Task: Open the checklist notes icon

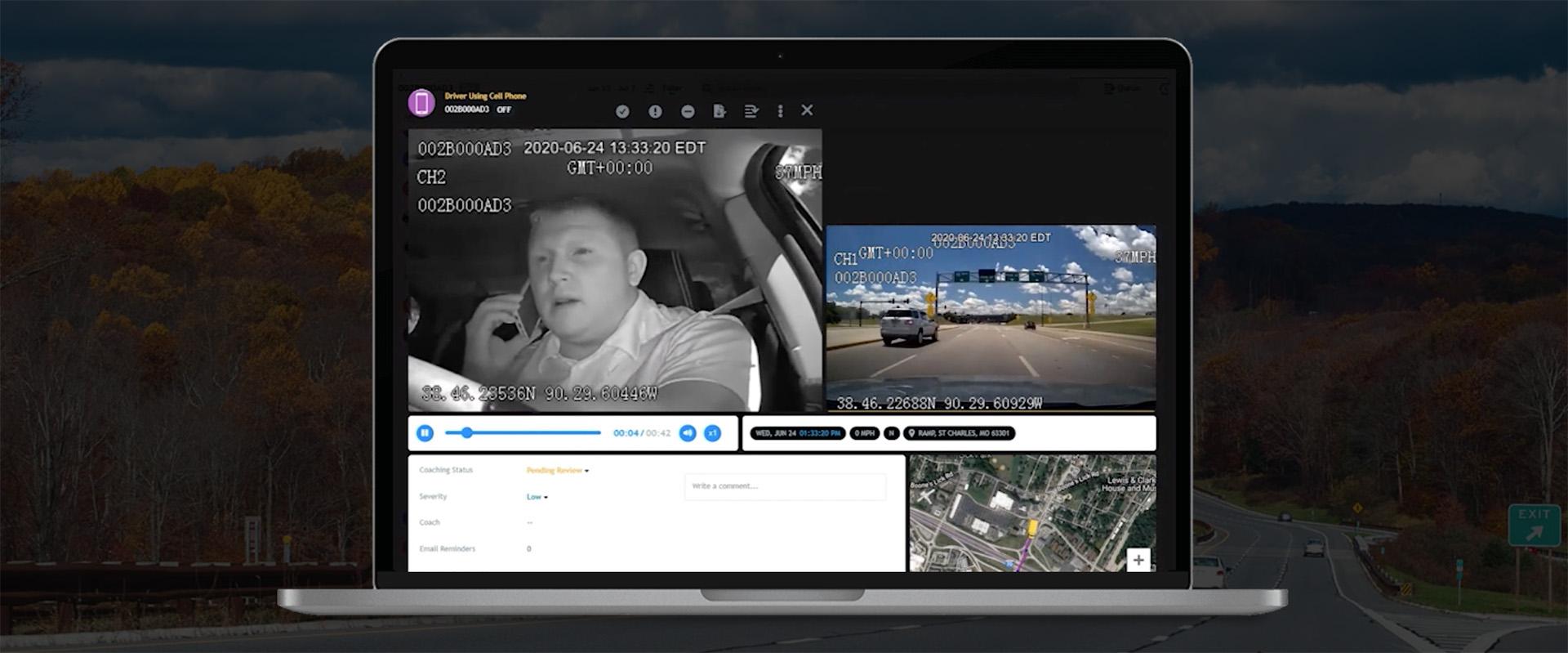Action: point(751,111)
